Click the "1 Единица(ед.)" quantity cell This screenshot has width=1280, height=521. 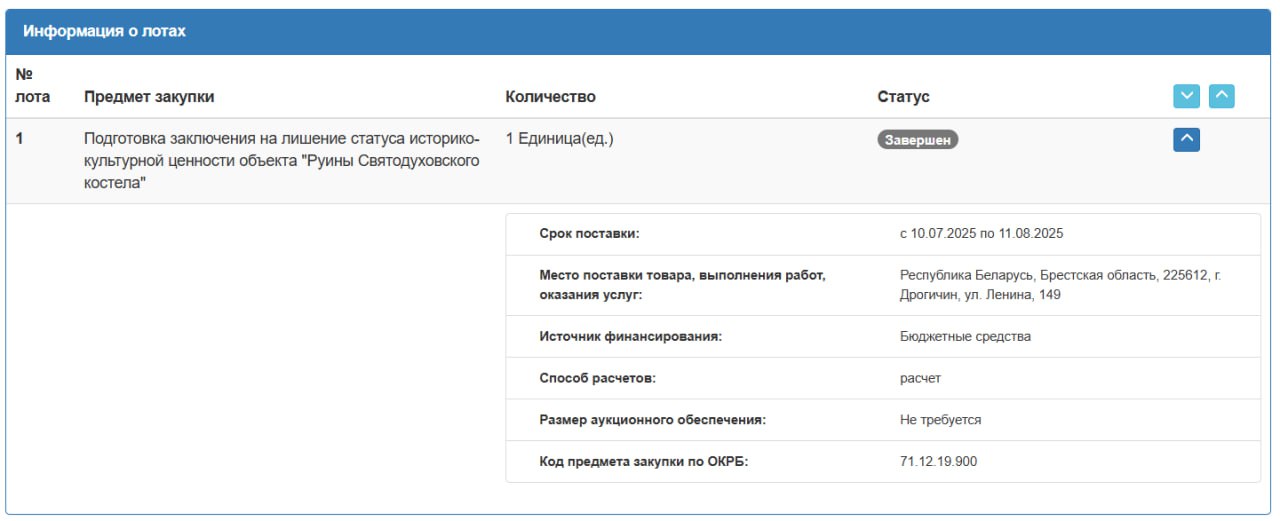559,139
